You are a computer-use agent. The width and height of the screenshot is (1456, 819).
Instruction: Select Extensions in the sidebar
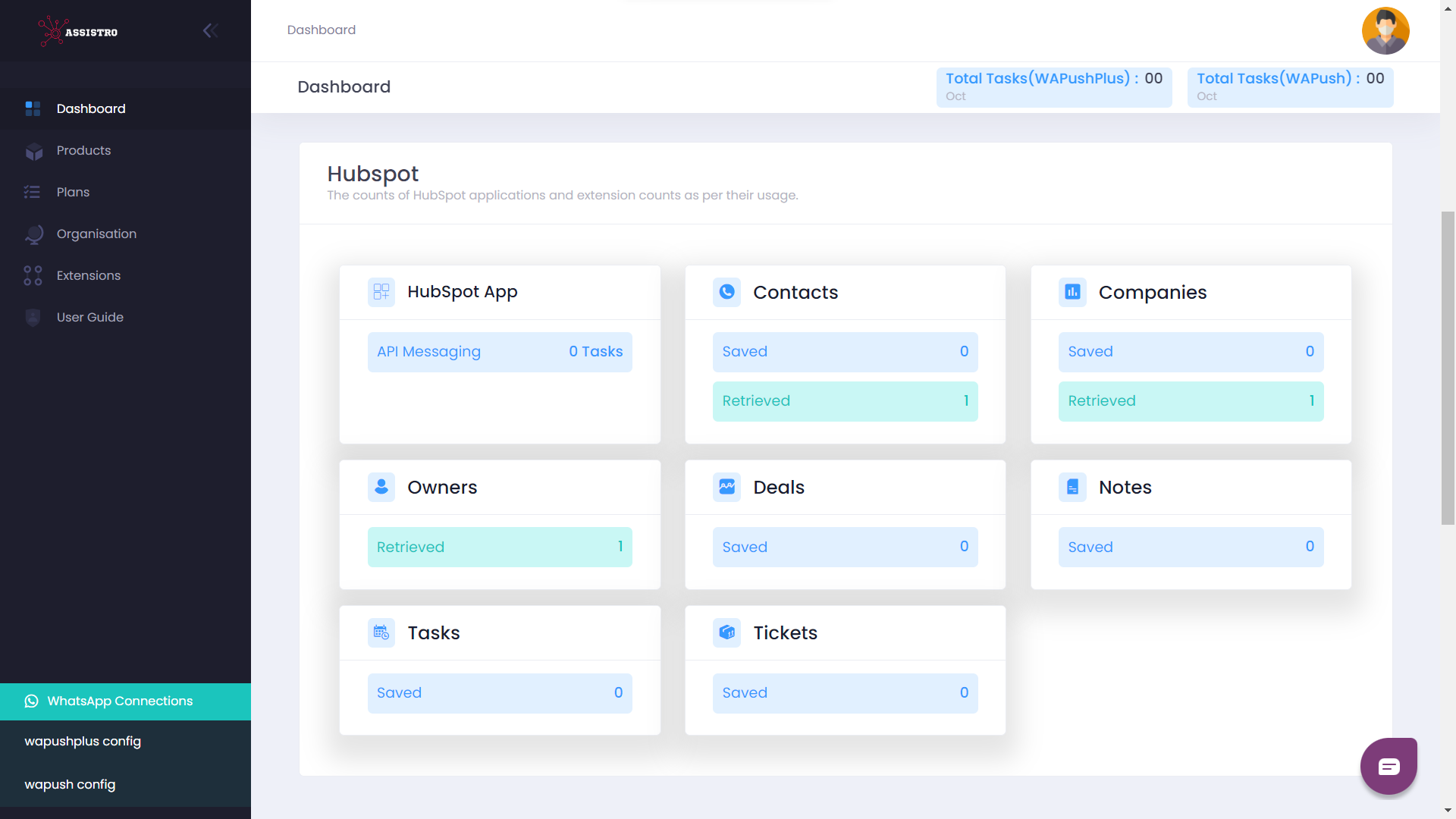pyautogui.click(x=88, y=275)
